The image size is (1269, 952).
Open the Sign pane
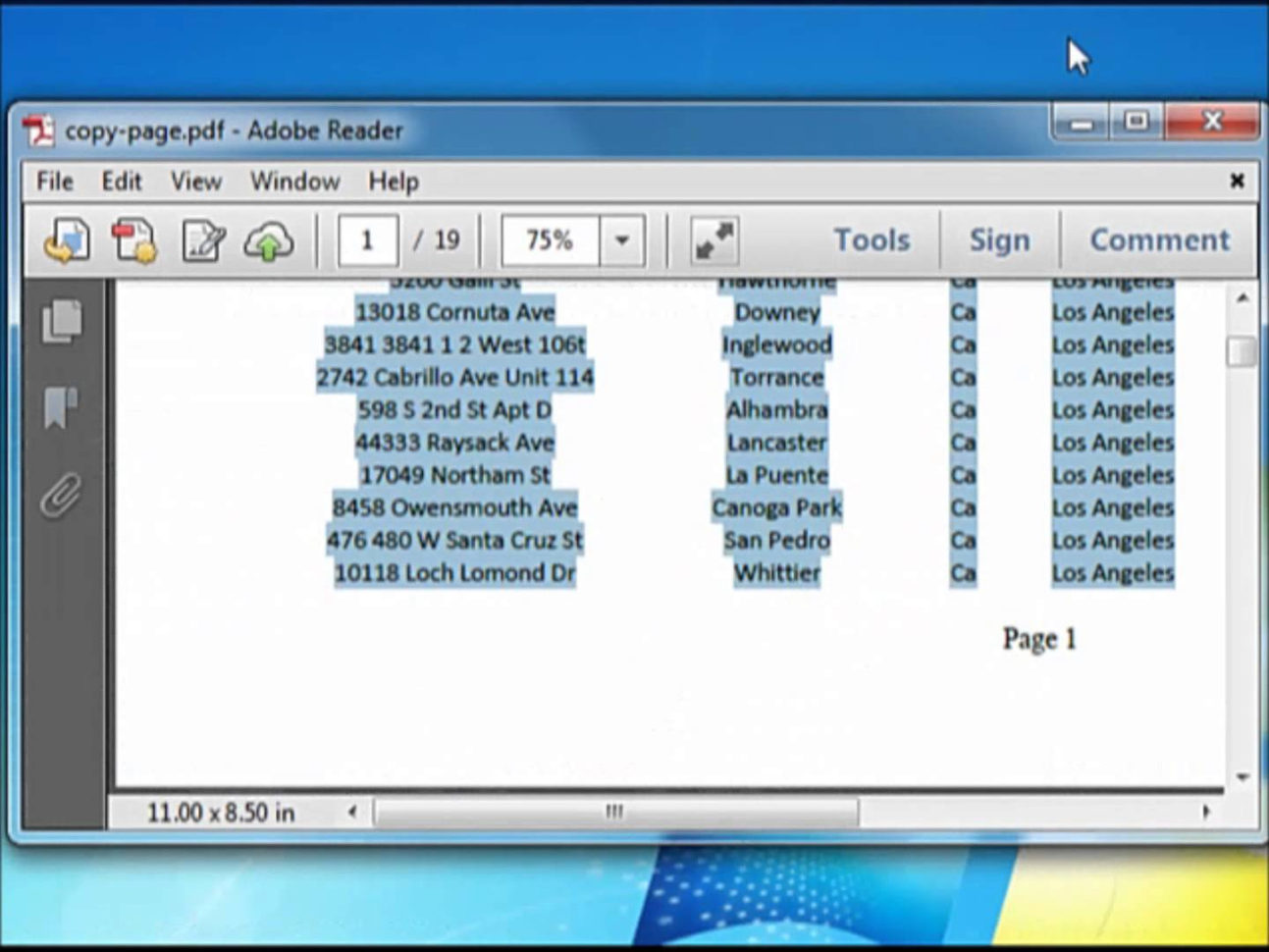[1000, 239]
